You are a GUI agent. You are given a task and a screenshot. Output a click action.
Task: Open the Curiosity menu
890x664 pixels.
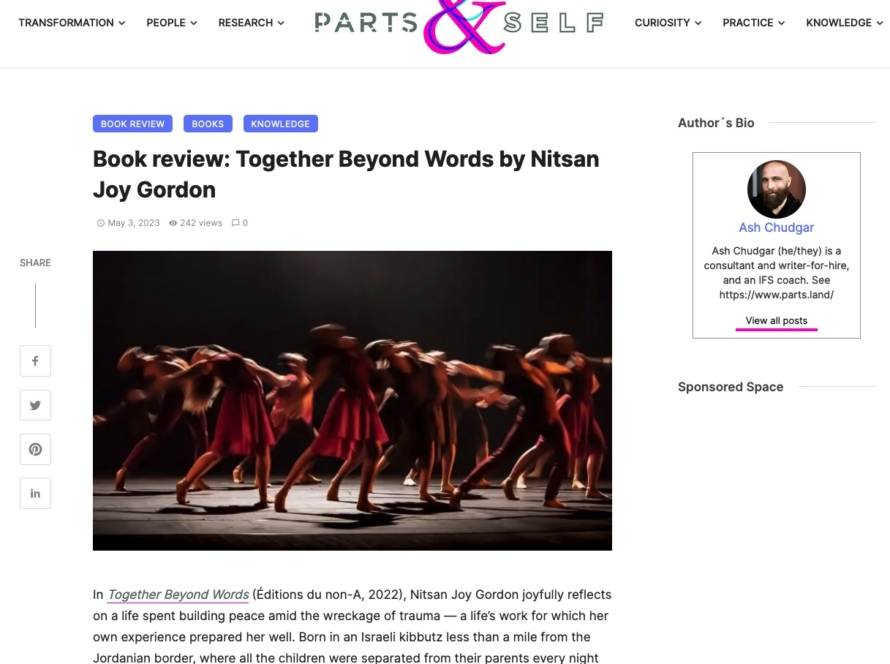point(668,23)
